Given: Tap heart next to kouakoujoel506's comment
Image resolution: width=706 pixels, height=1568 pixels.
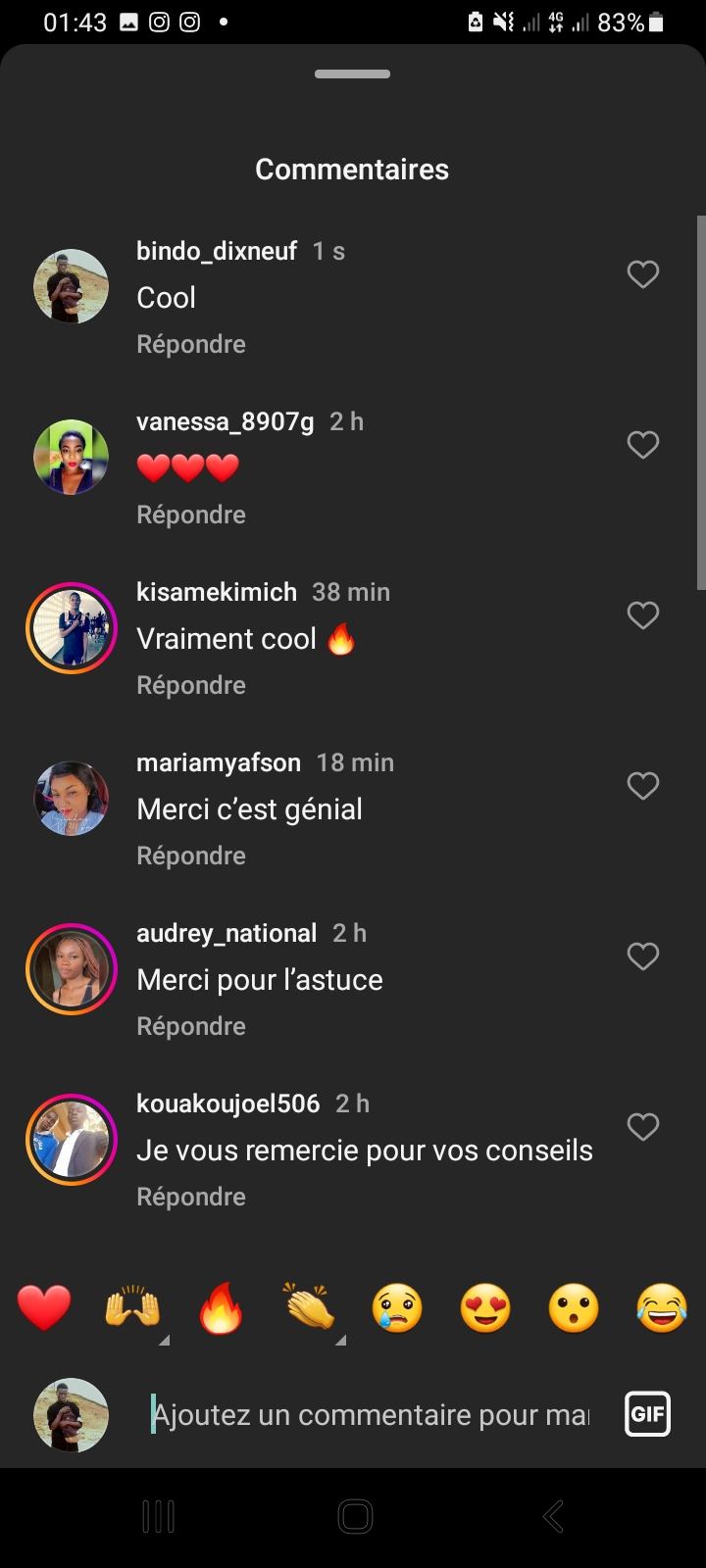Looking at the screenshot, I should (643, 1127).
